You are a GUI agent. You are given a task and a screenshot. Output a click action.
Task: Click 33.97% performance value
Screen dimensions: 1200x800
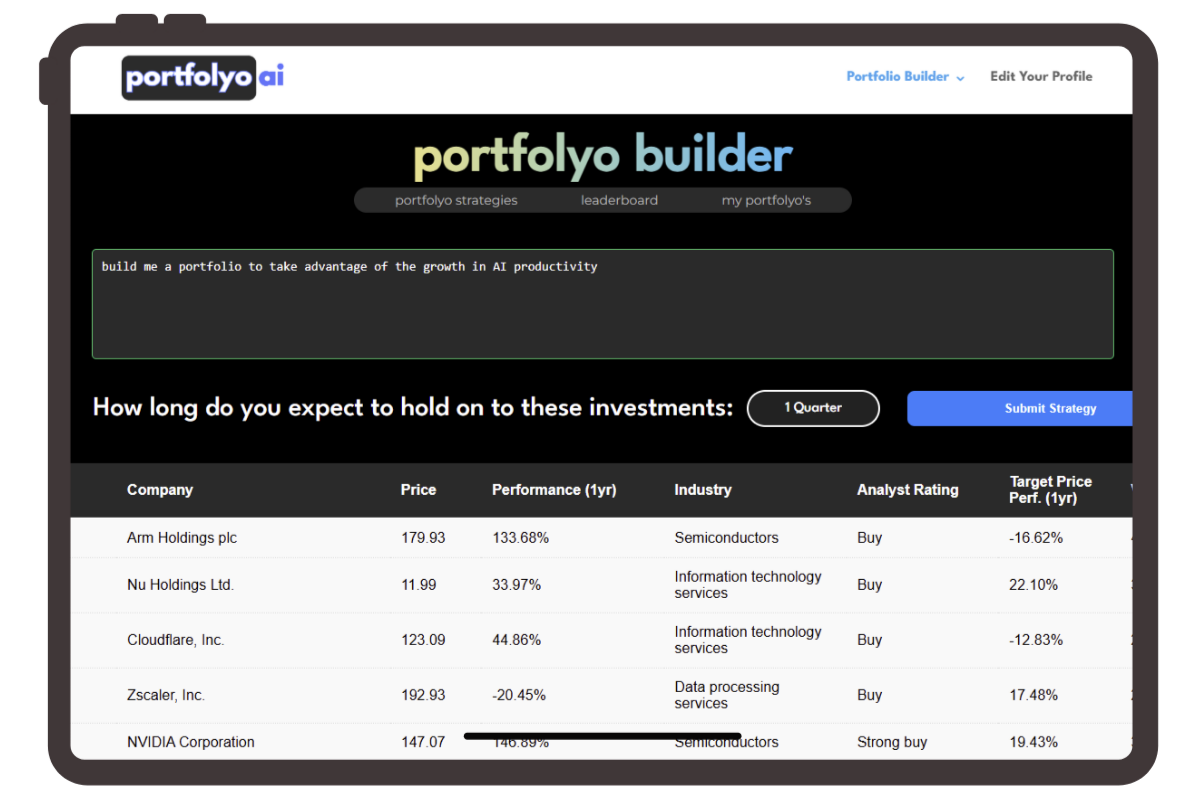(516, 585)
